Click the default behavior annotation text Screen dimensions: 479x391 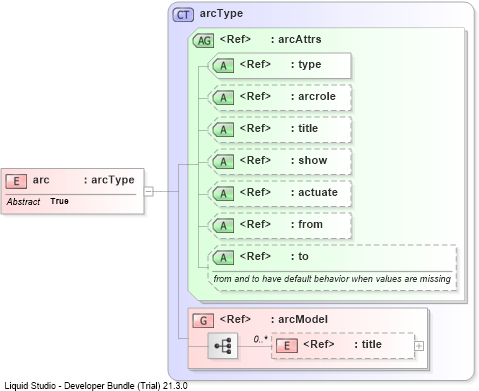tap(332, 279)
